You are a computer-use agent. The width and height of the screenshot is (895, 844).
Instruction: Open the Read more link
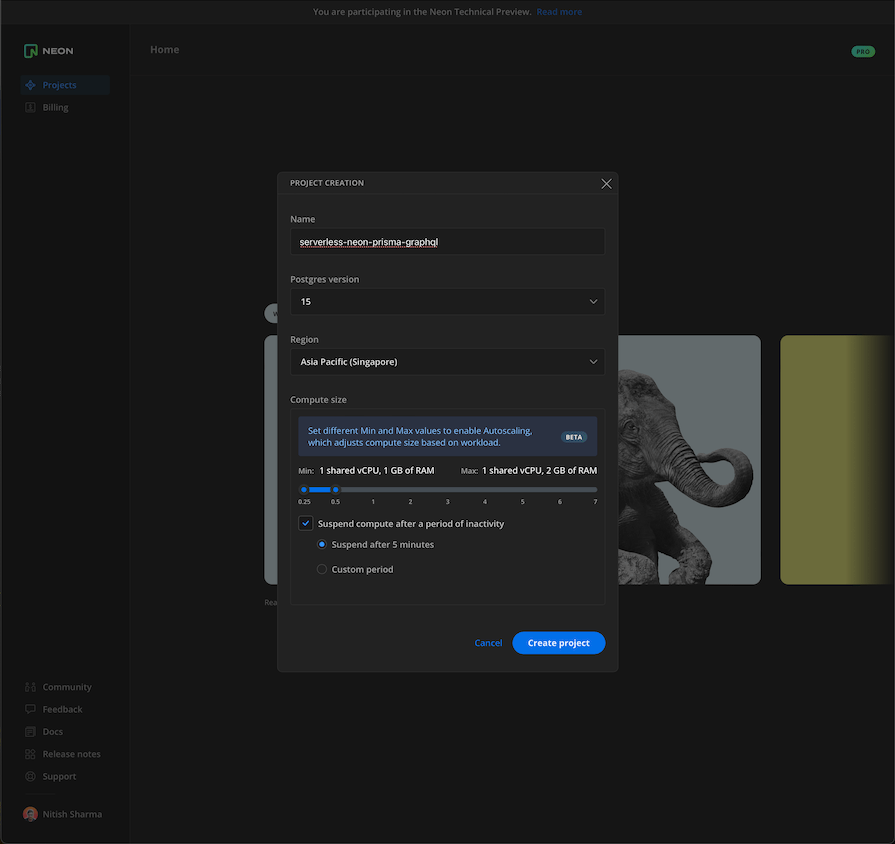point(559,11)
